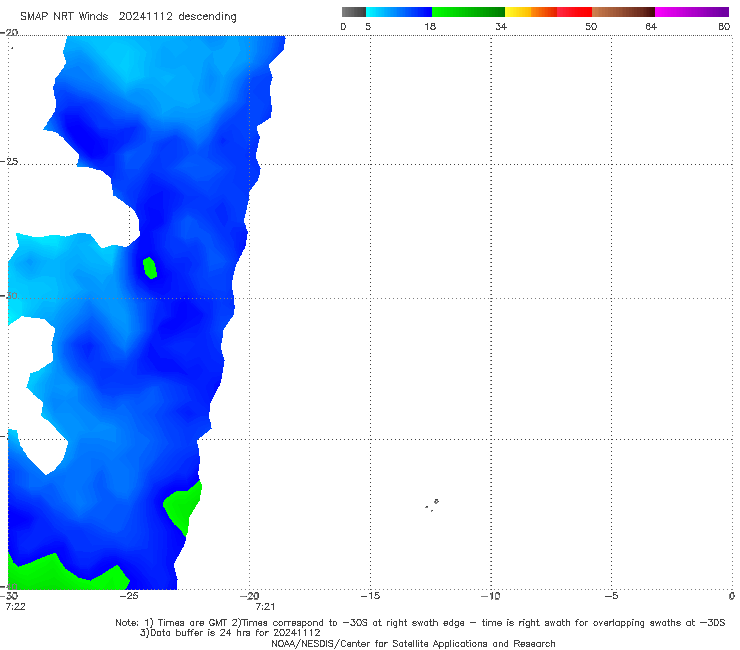Screen dimensions: 740x650
Task: Click the color bar label "50"
Action: 591,26
